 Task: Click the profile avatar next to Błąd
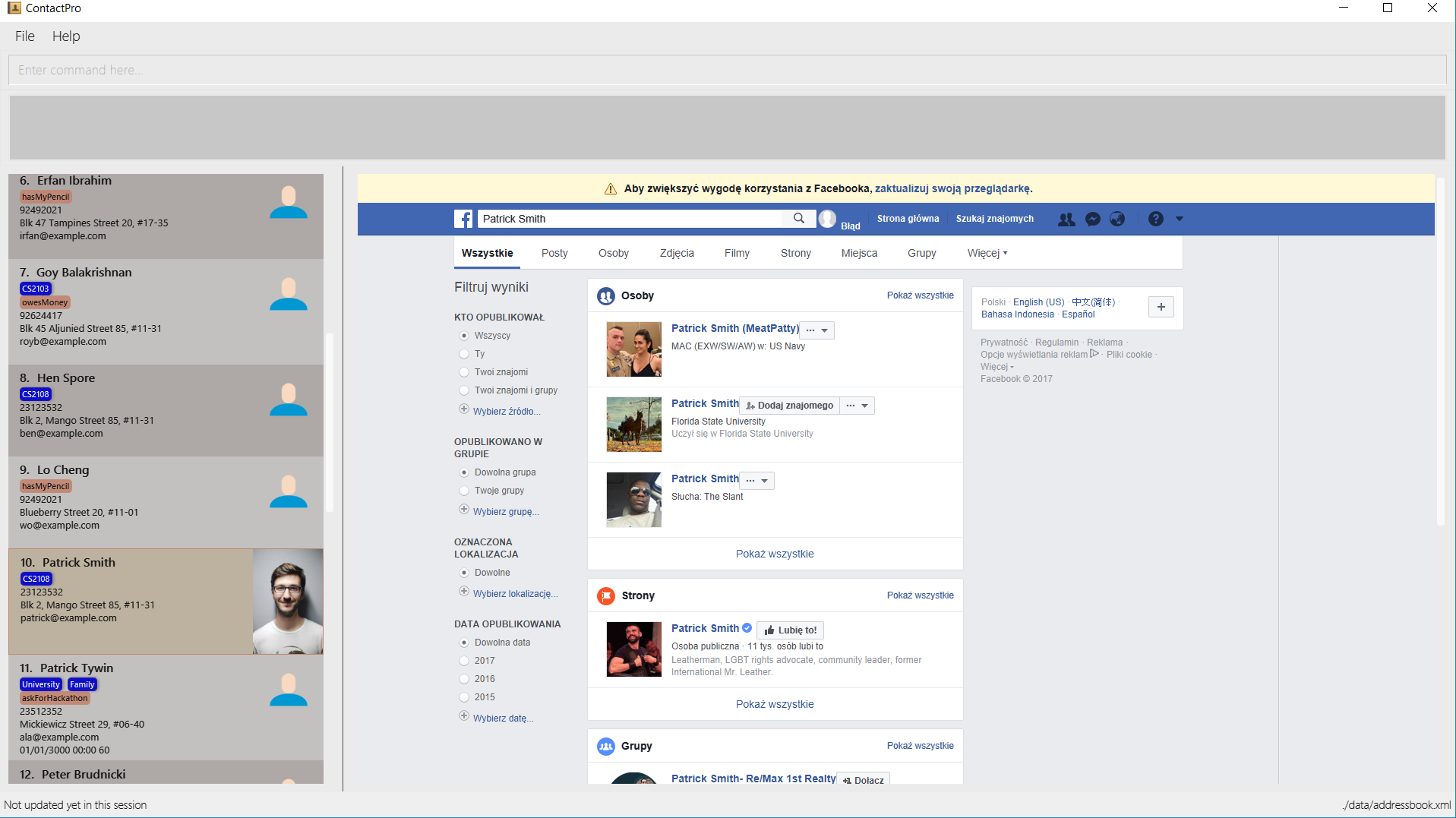point(828,219)
